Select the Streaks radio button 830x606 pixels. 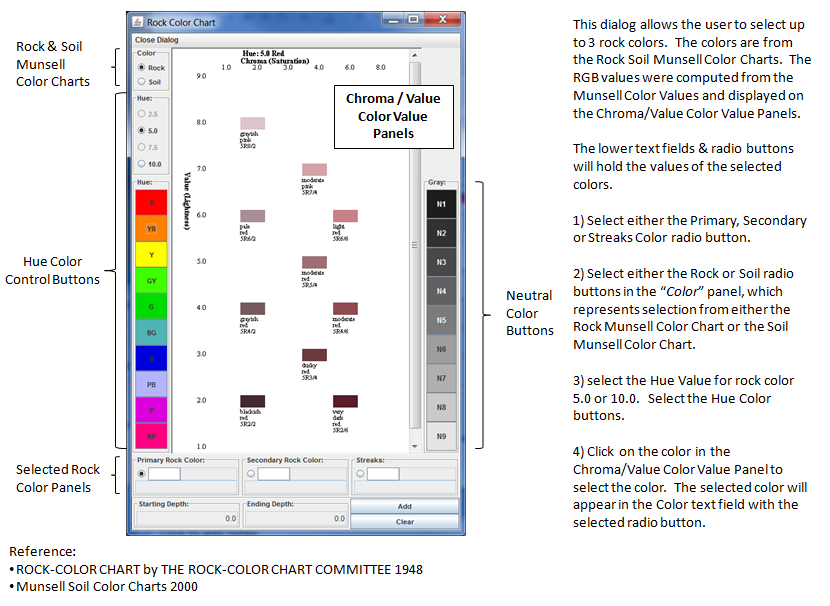point(360,474)
